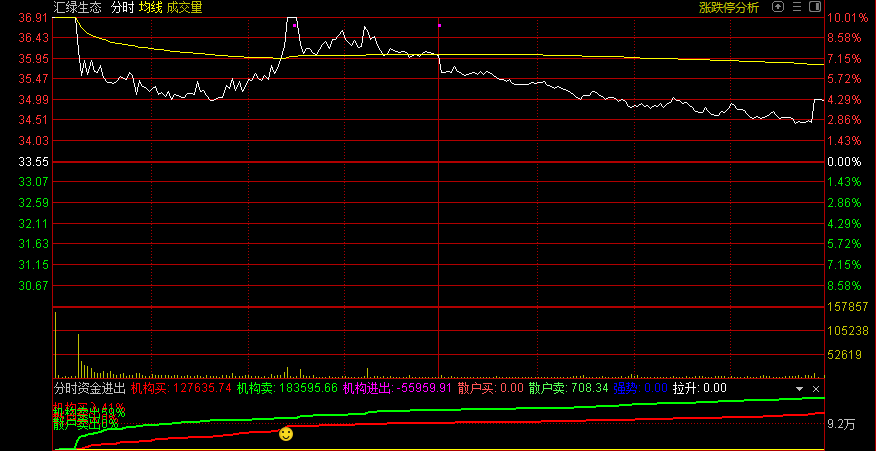Open dropdown arrow of the indicator panel

point(799,388)
